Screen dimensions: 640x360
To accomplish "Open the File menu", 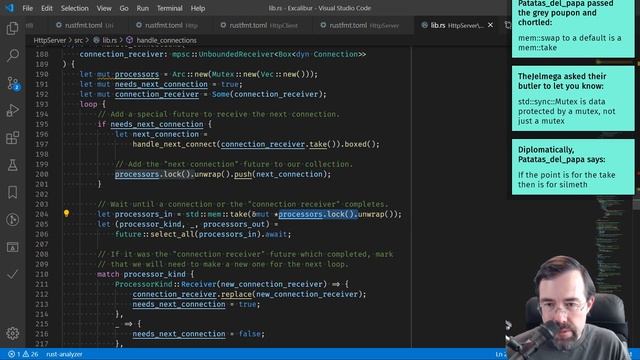I will tap(27, 8).
